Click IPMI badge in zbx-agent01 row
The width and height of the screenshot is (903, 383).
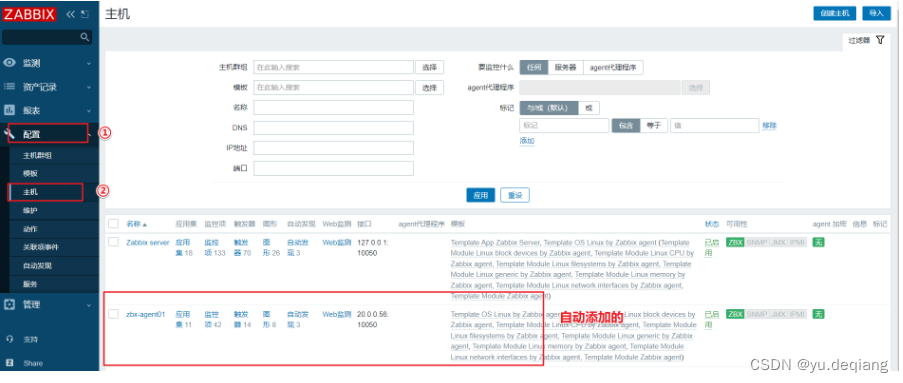tap(797, 314)
